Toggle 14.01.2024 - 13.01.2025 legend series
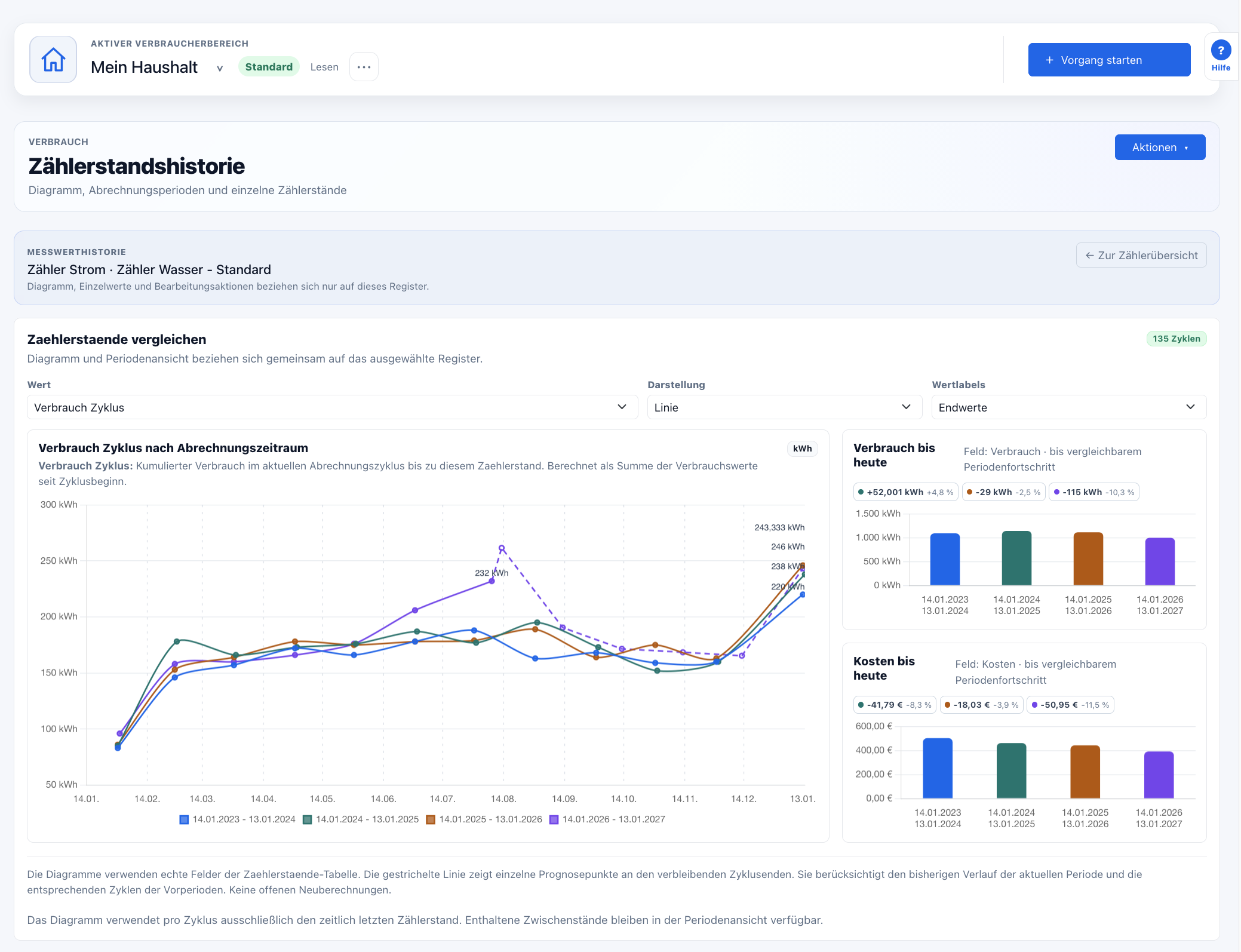This screenshot has height=952, width=1241. [361, 819]
